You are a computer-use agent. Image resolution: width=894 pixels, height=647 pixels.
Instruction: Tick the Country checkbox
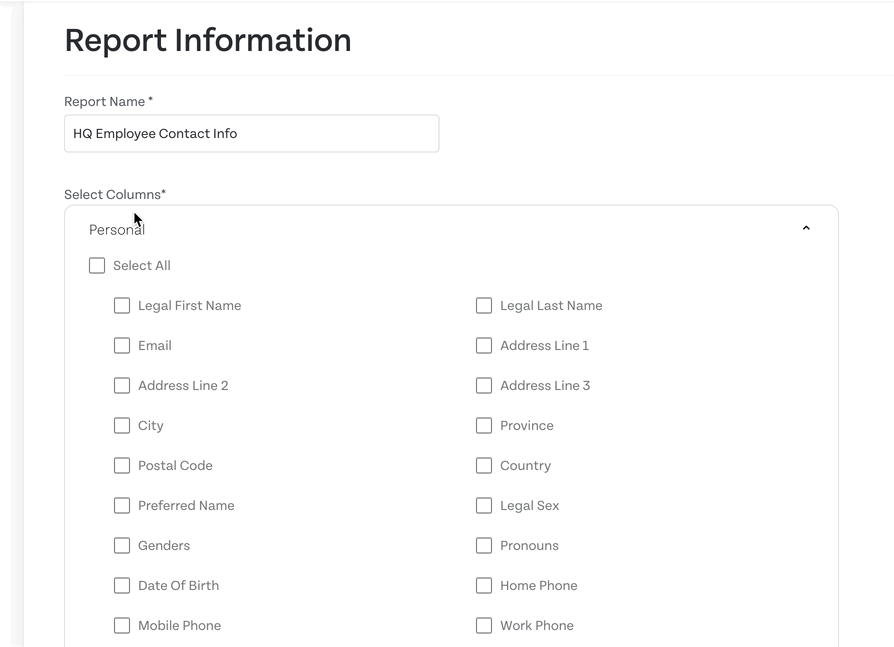(484, 465)
